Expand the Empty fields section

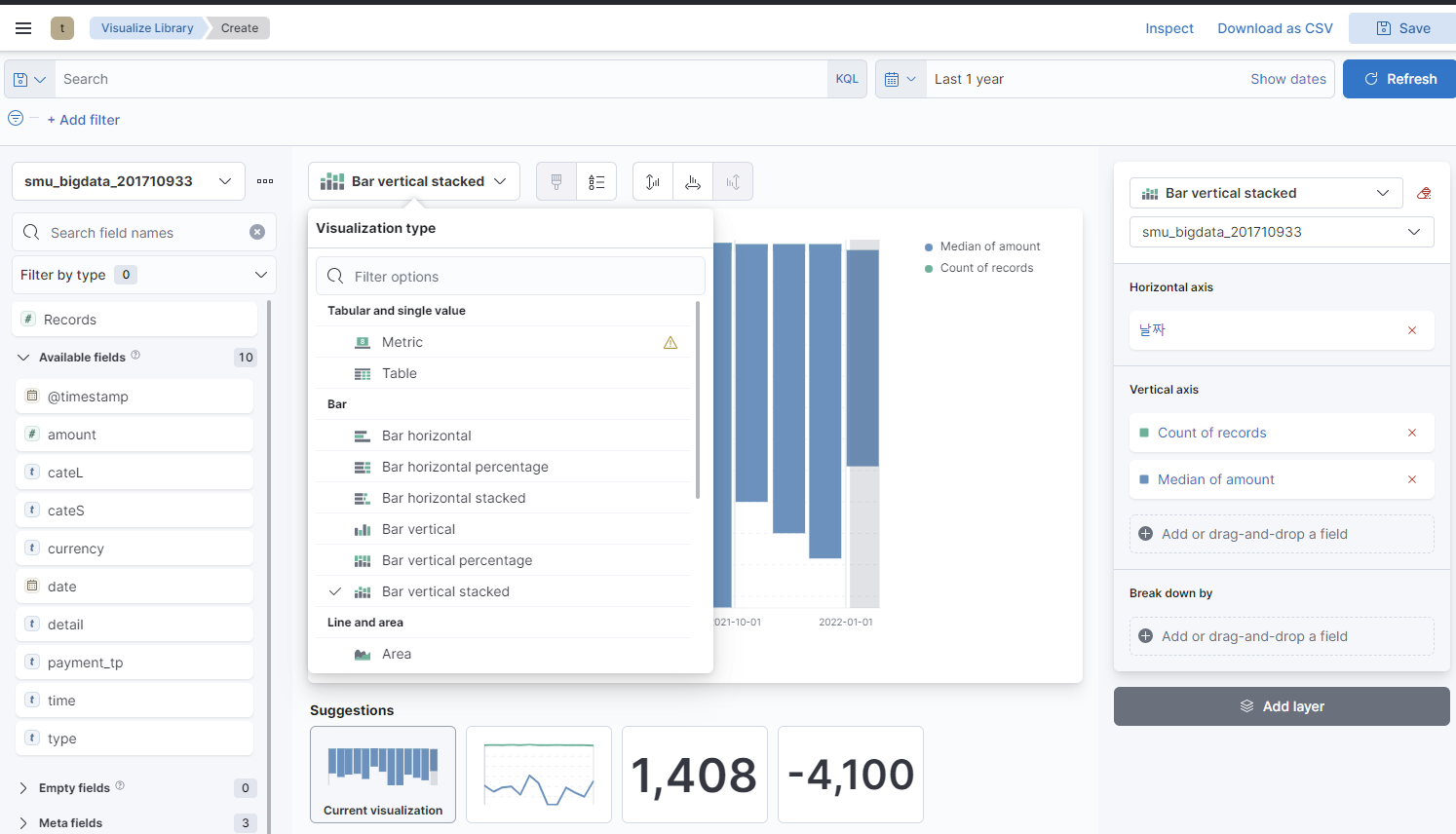click(x=24, y=788)
